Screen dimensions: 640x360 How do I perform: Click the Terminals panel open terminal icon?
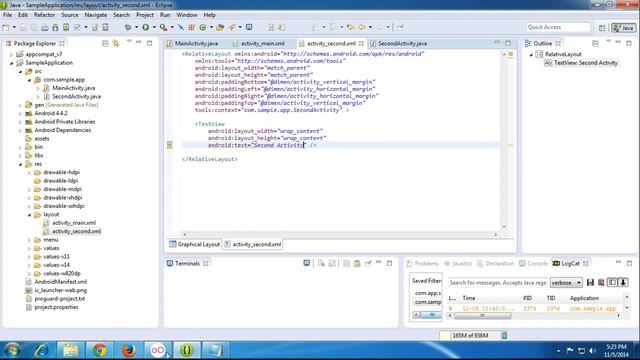tap(307, 263)
